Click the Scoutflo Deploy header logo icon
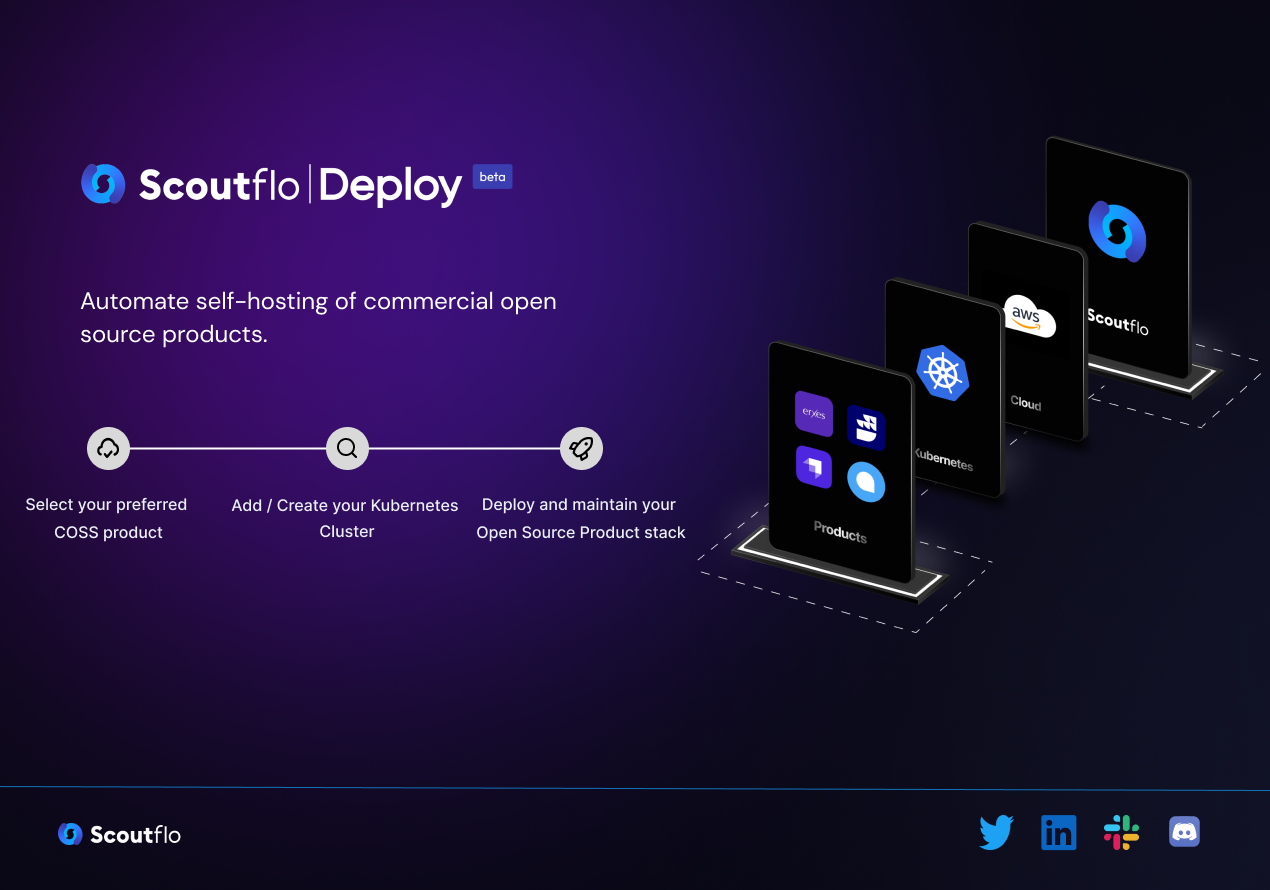 pyautogui.click(x=103, y=184)
